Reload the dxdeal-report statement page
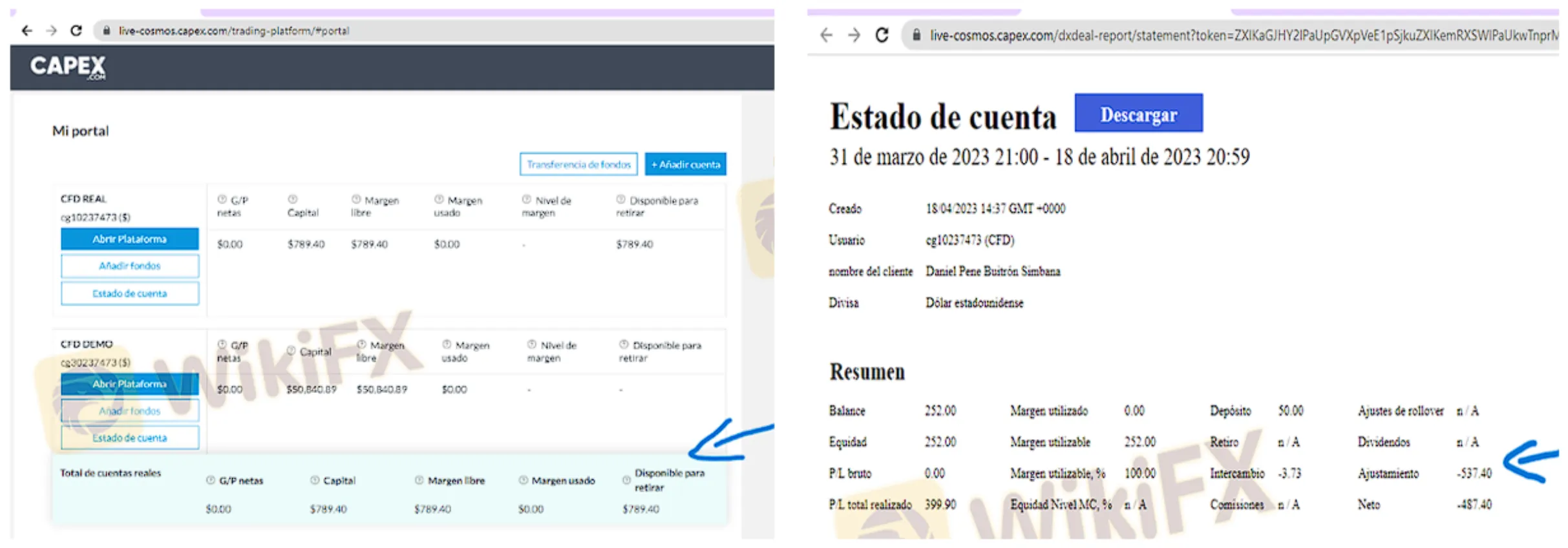1568x548 pixels. [x=882, y=35]
